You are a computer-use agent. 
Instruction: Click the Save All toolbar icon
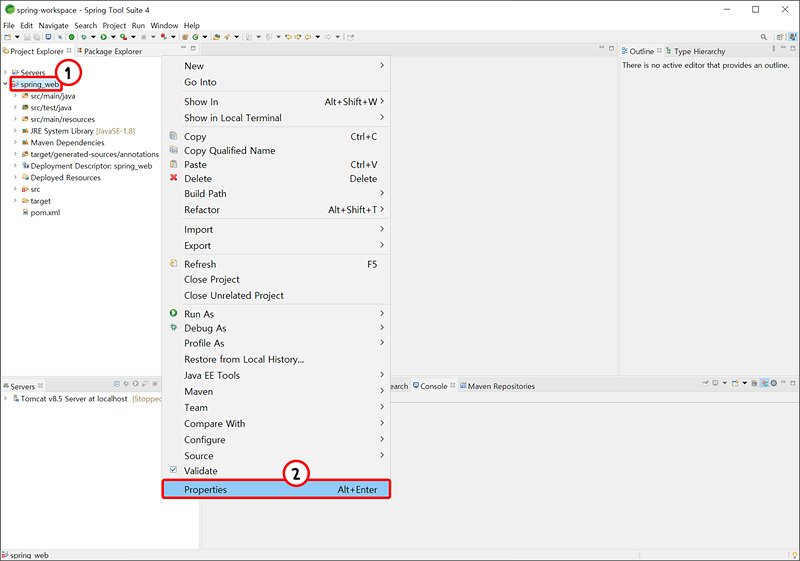pos(37,37)
